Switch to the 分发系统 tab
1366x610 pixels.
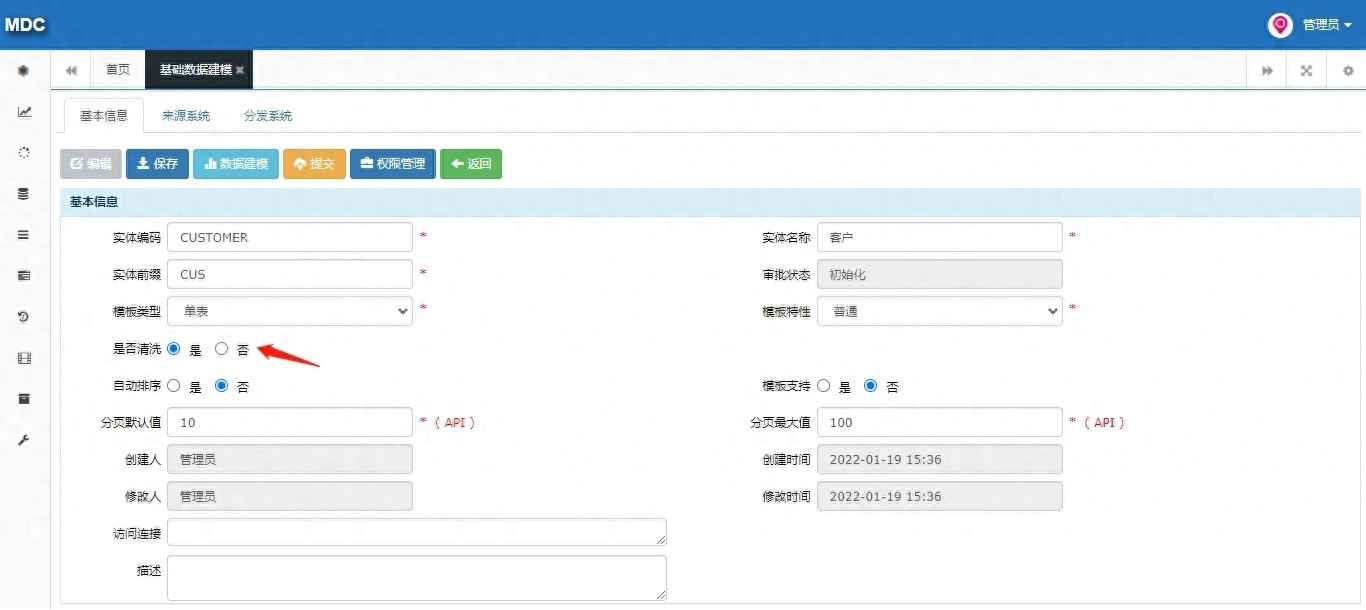pos(268,116)
